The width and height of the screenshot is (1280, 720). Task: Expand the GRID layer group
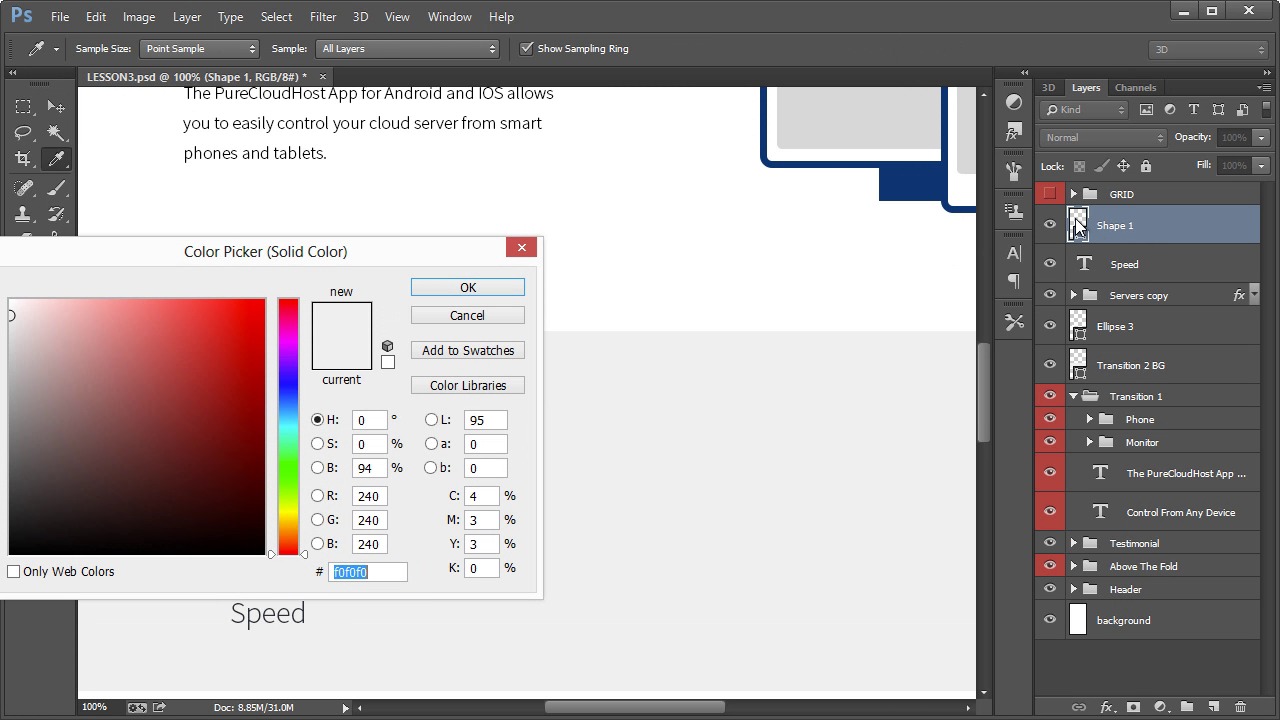1074,194
